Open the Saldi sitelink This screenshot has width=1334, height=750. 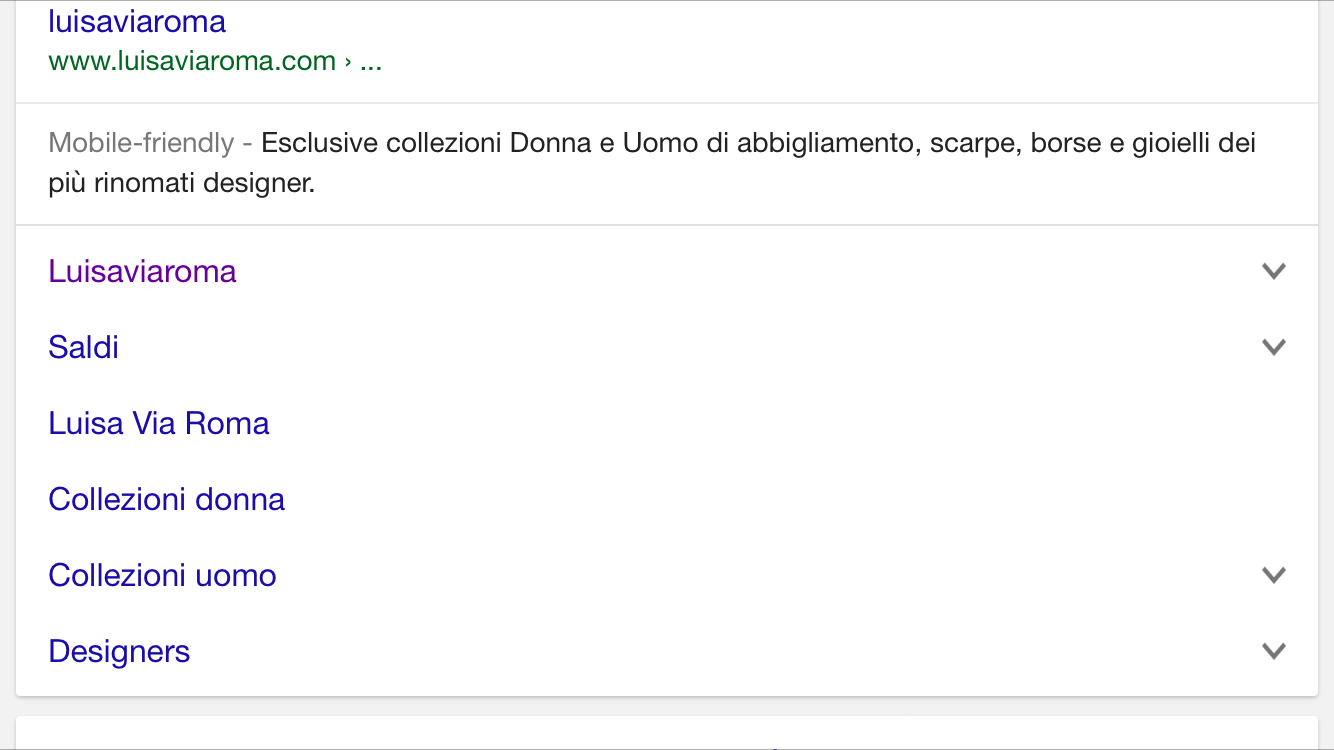[x=83, y=347]
